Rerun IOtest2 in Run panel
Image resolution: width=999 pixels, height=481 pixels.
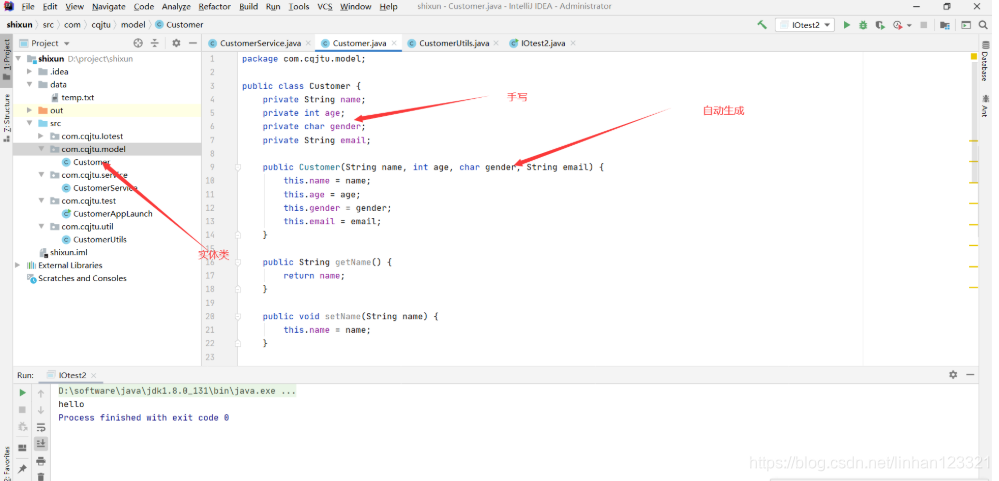[x=22, y=393]
